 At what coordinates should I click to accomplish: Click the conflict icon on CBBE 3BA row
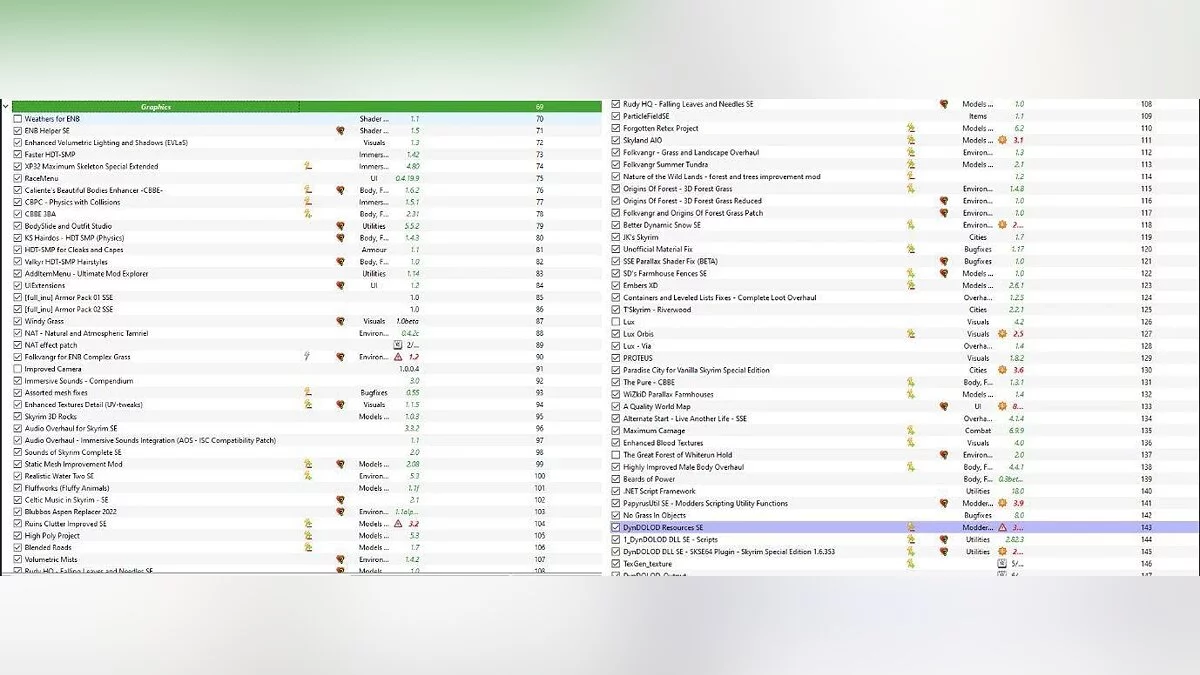point(309,214)
